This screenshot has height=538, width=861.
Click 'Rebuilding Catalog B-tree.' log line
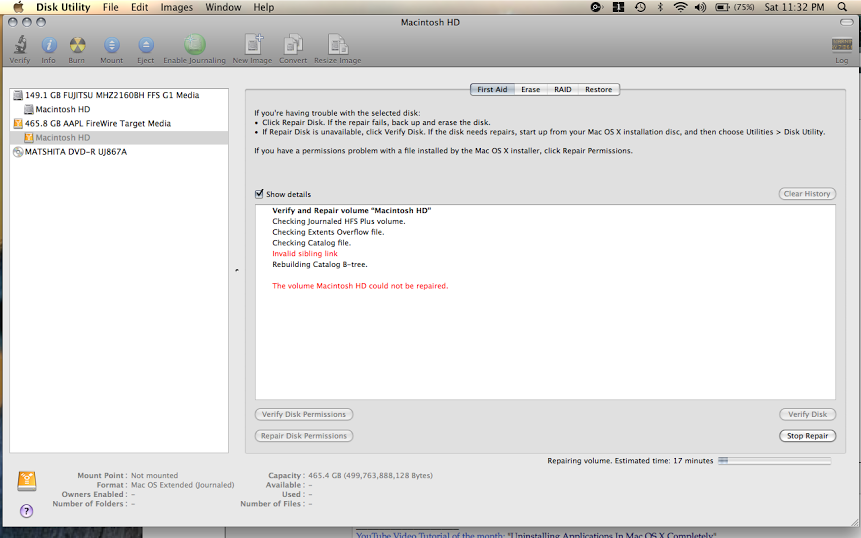(320, 265)
